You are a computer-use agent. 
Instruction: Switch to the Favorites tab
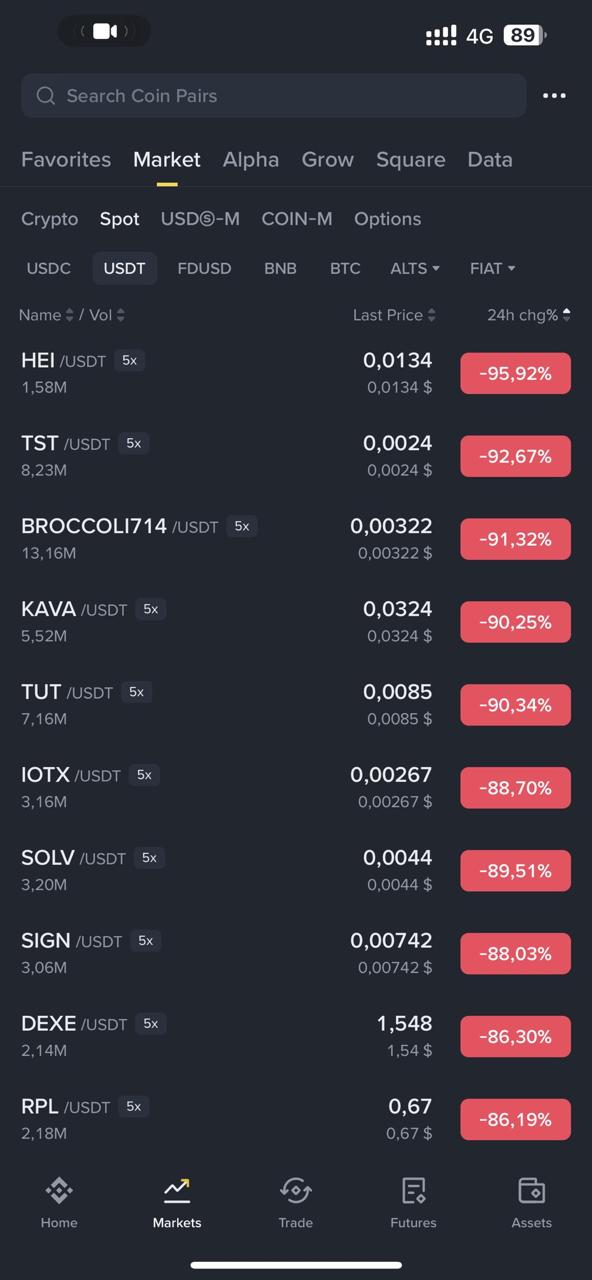pos(65,159)
